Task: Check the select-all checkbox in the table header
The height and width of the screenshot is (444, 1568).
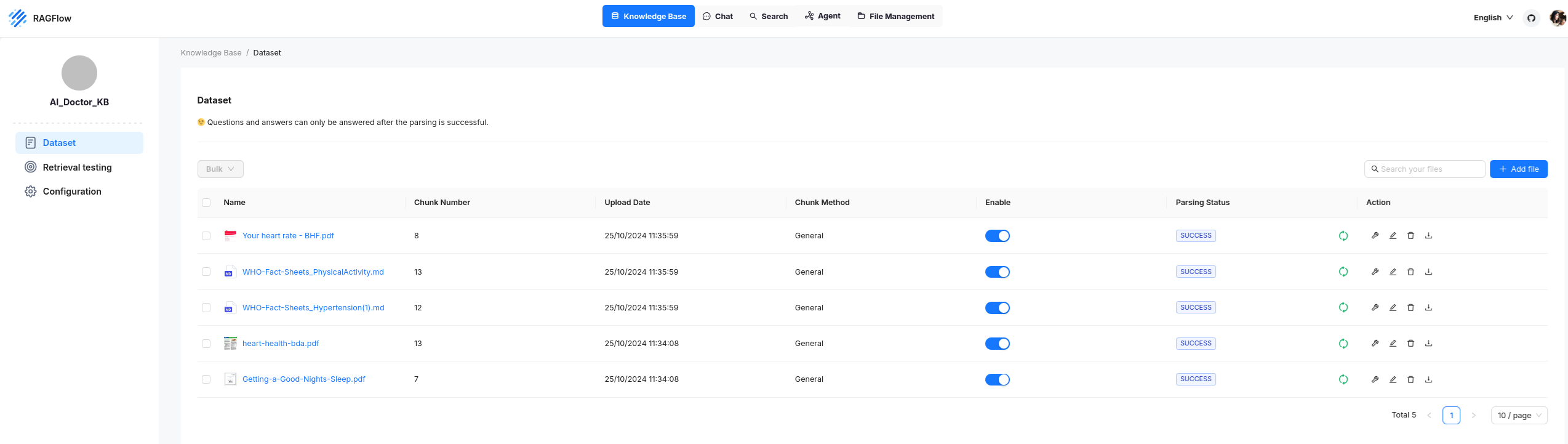Action: [x=206, y=203]
